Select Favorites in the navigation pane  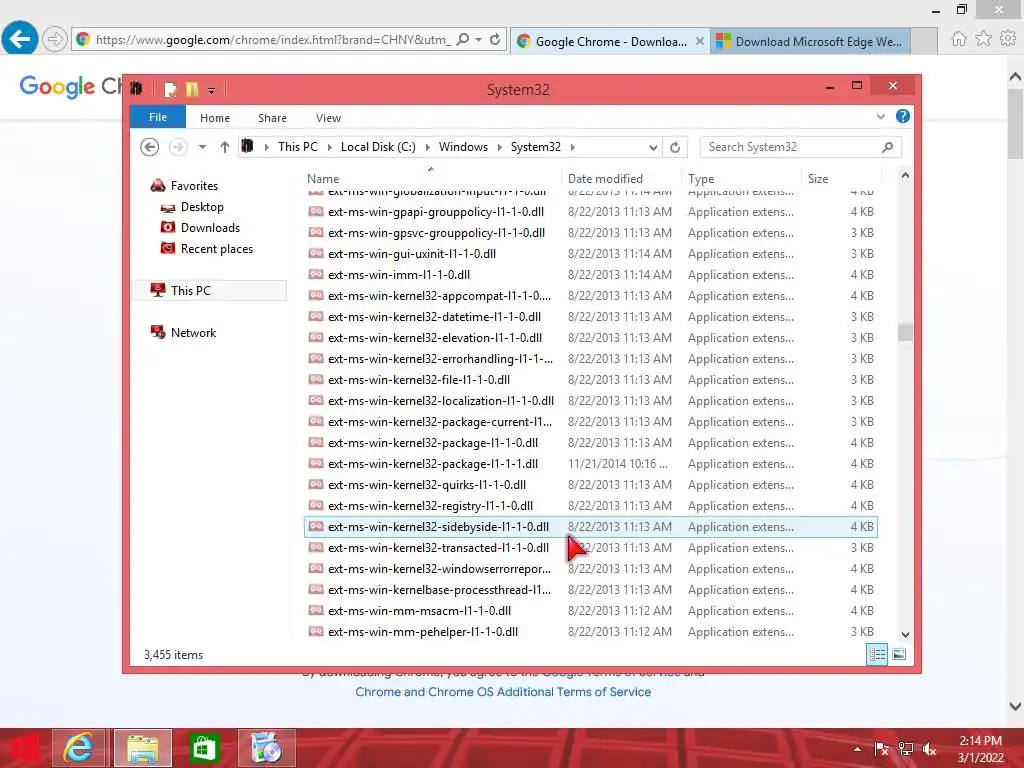tap(194, 185)
